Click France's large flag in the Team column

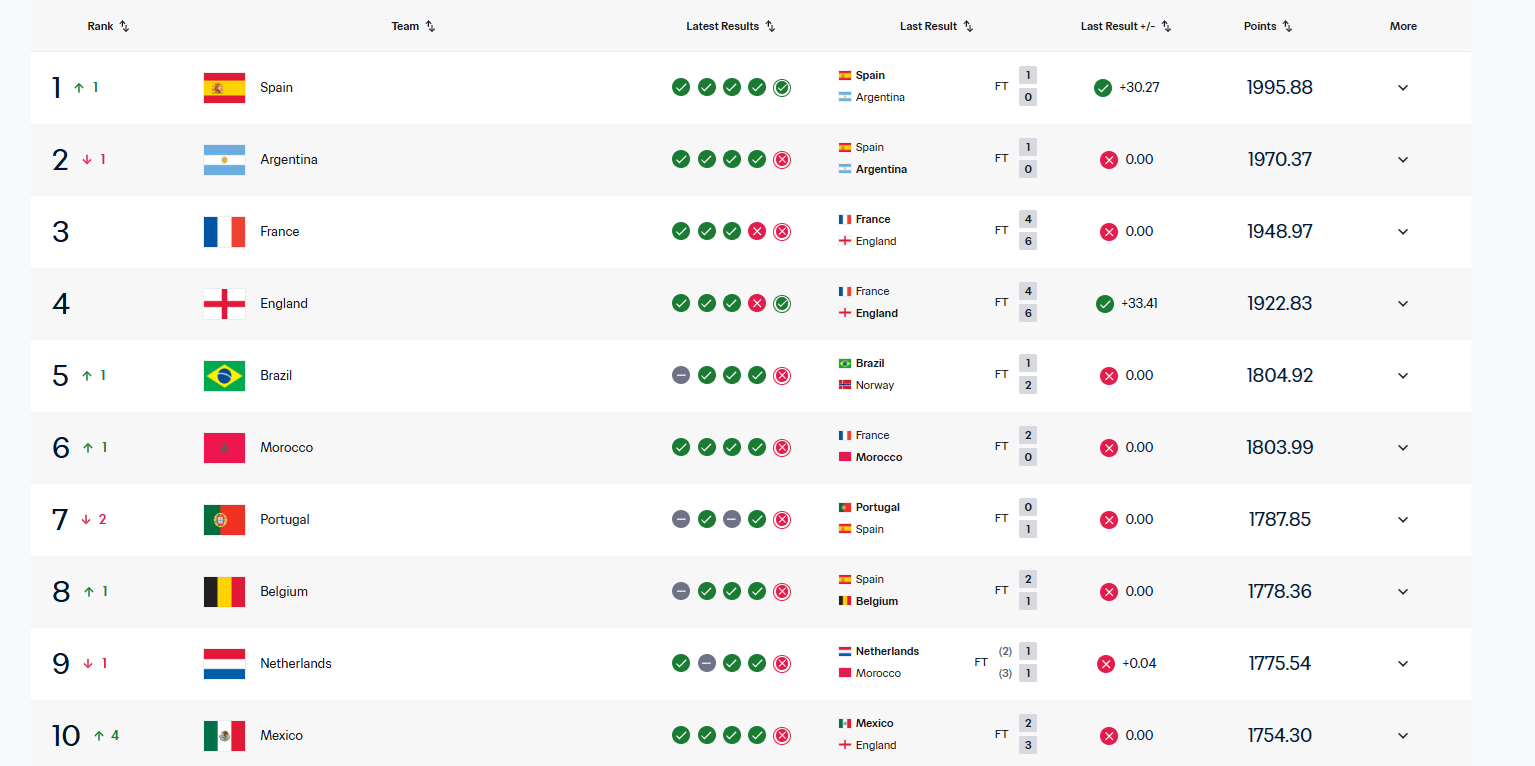(224, 232)
